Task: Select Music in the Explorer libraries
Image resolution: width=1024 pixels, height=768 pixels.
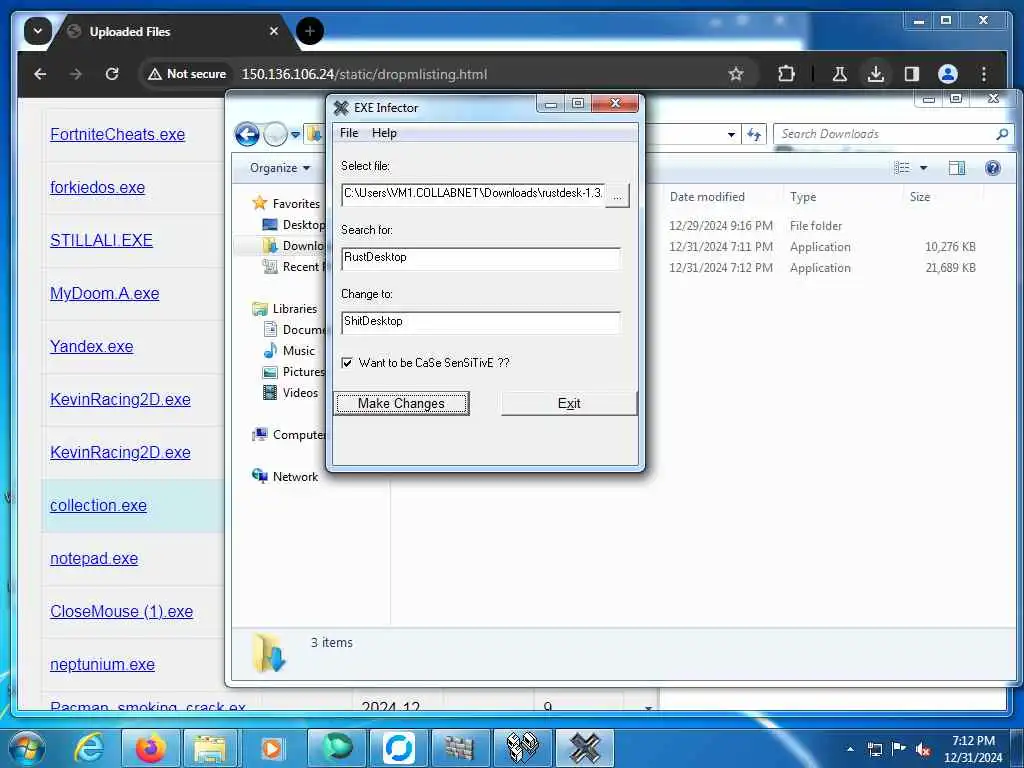Action: tap(298, 351)
